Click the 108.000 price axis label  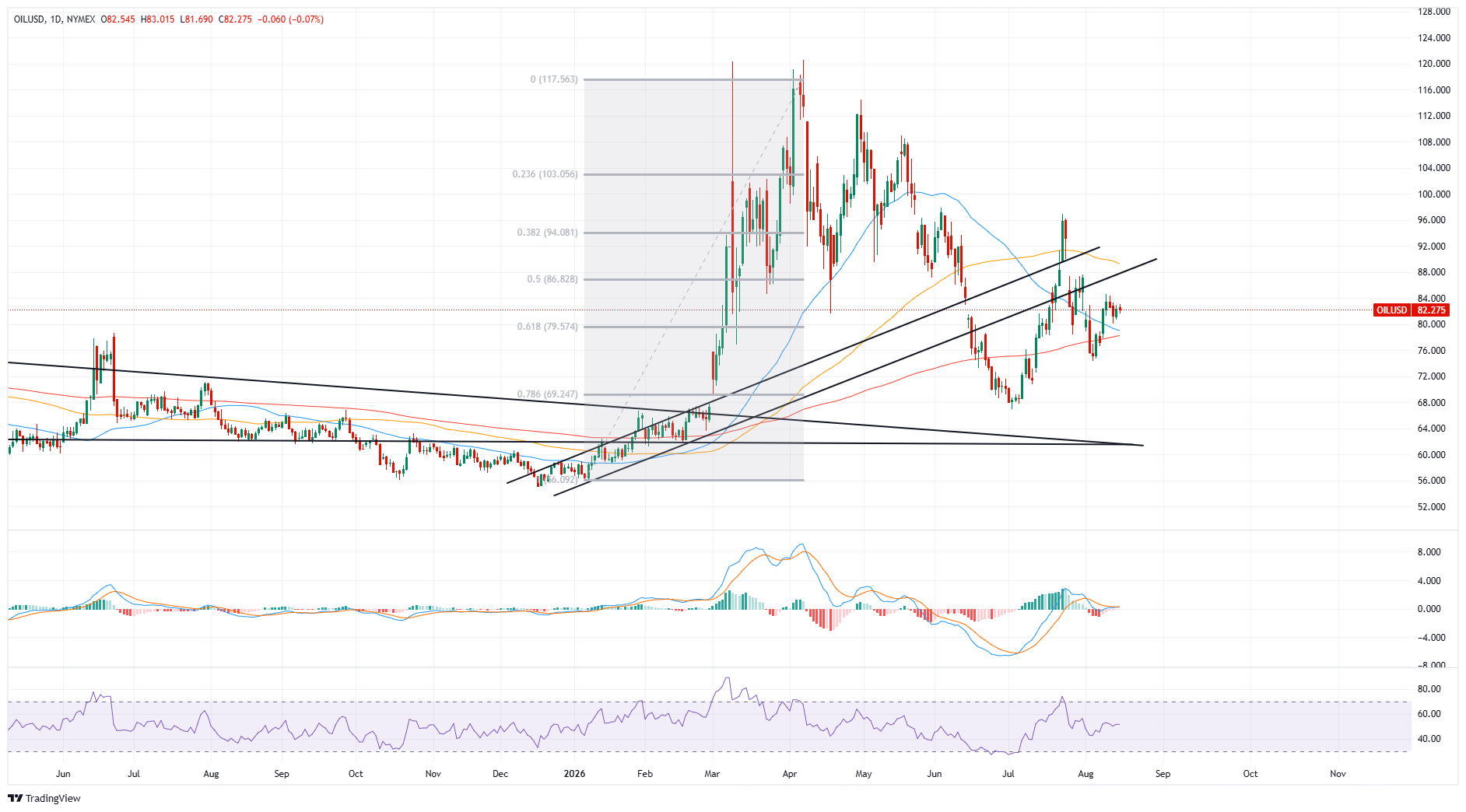click(1434, 142)
